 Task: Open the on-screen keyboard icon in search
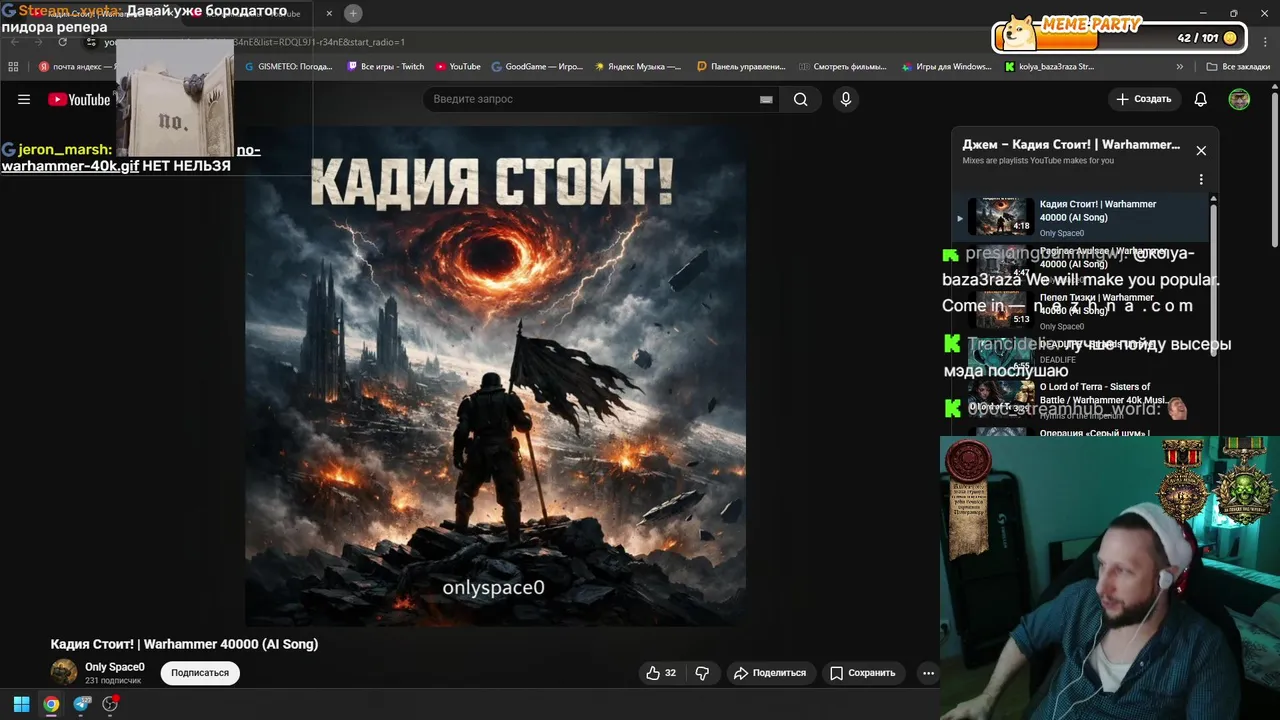766,99
